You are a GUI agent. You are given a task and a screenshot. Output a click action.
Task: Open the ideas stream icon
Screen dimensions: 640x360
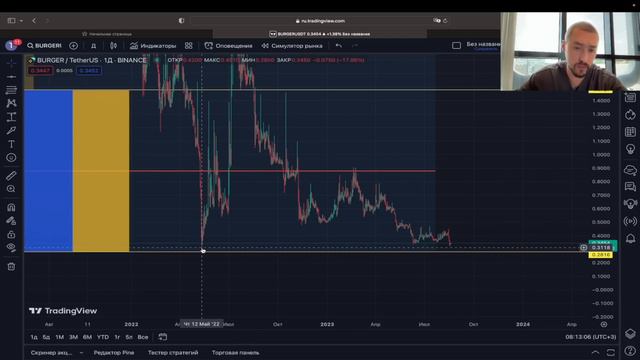[x=630, y=204]
